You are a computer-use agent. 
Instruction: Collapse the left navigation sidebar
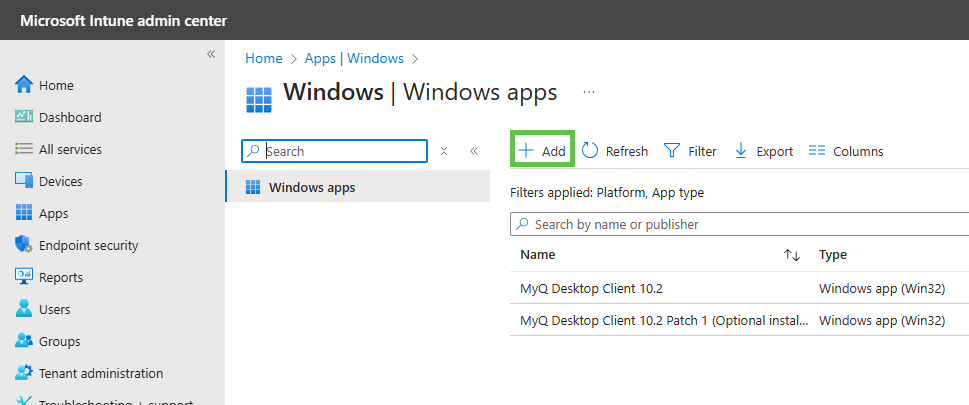(211, 54)
